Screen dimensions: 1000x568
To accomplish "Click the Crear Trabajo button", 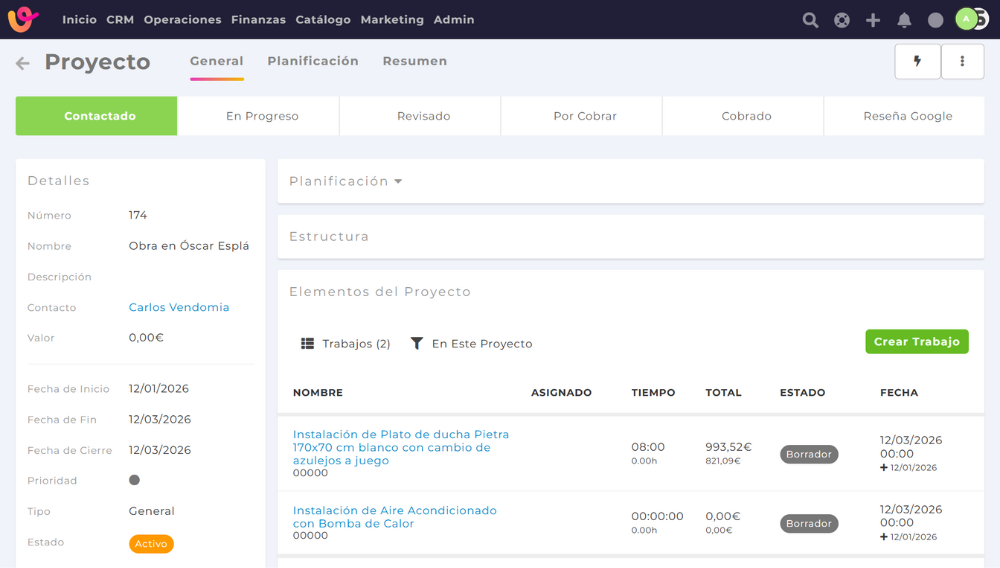I will 916,342.
